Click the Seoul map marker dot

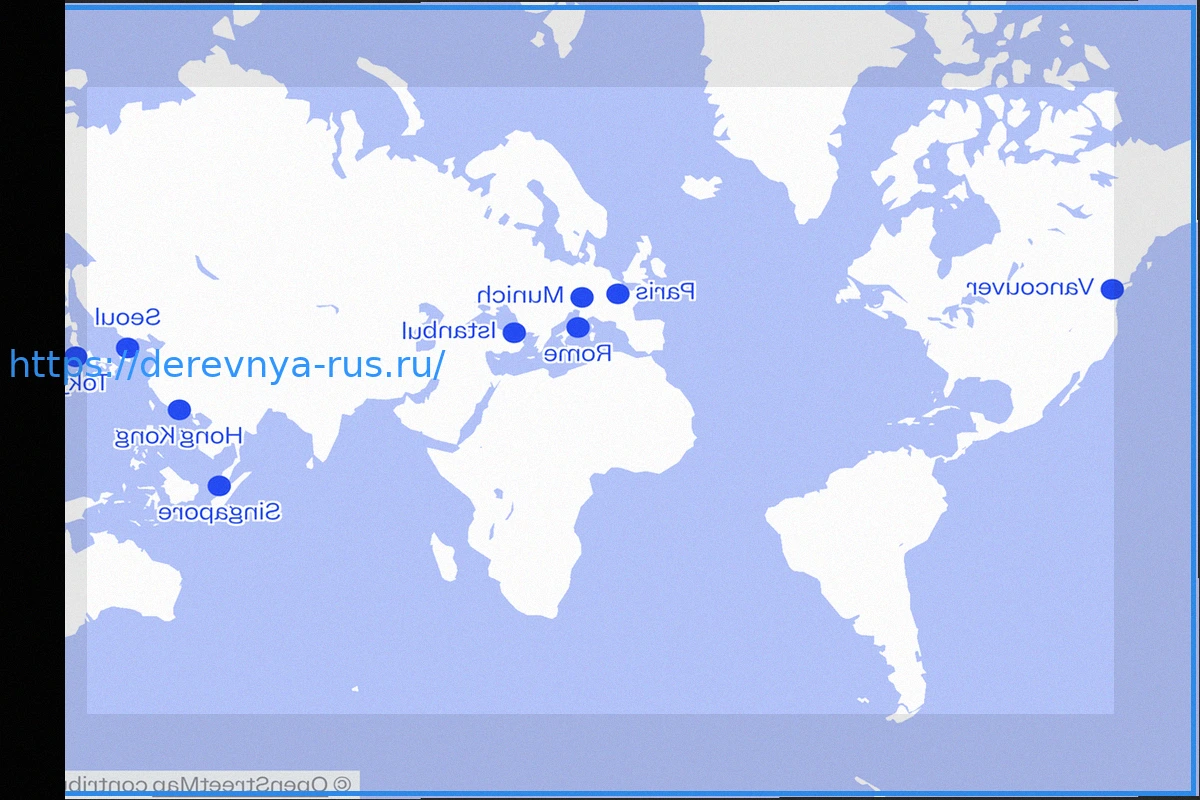click(127, 348)
